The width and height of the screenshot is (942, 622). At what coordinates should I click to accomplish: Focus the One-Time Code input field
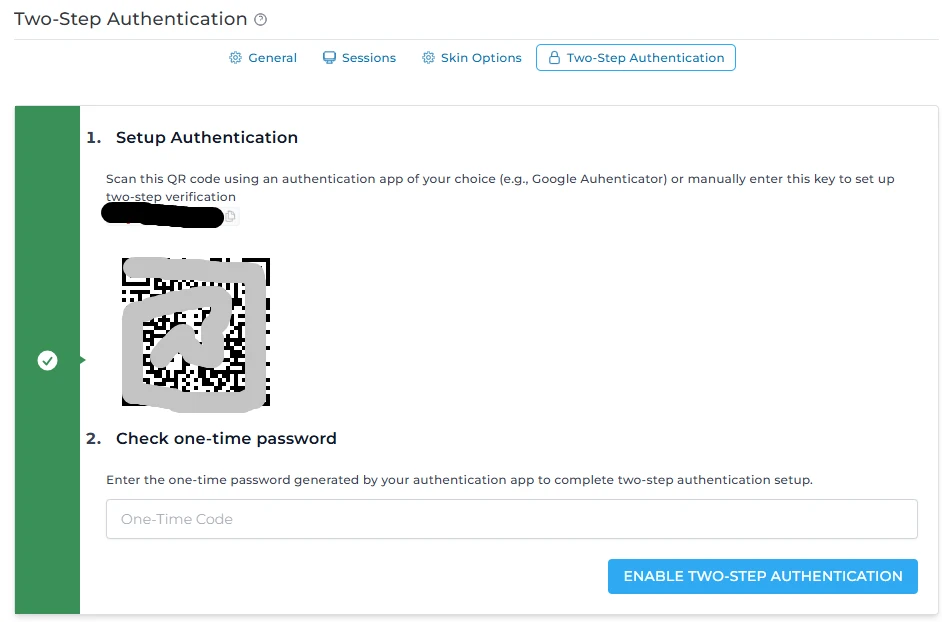tap(511, 519)
